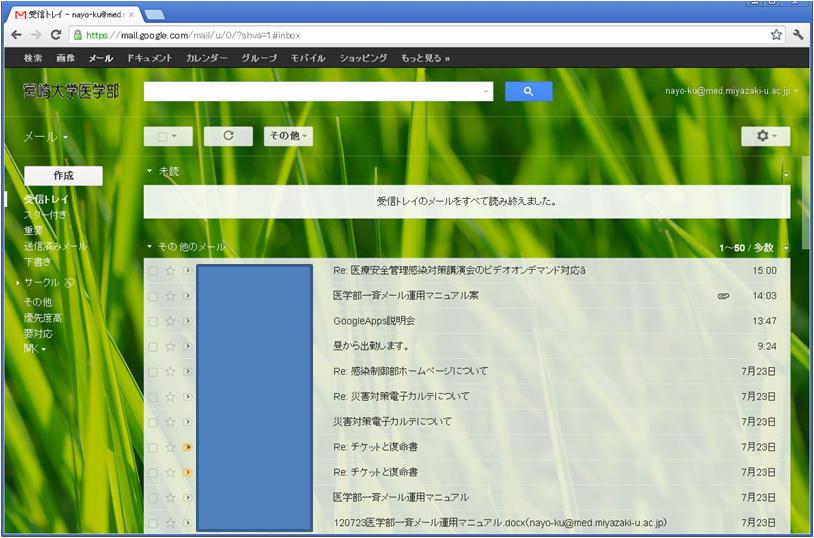The width and height of the screenshot is (814, 538).
Task: Star the GoogleApps説明会 email
Action: point(170,321)
